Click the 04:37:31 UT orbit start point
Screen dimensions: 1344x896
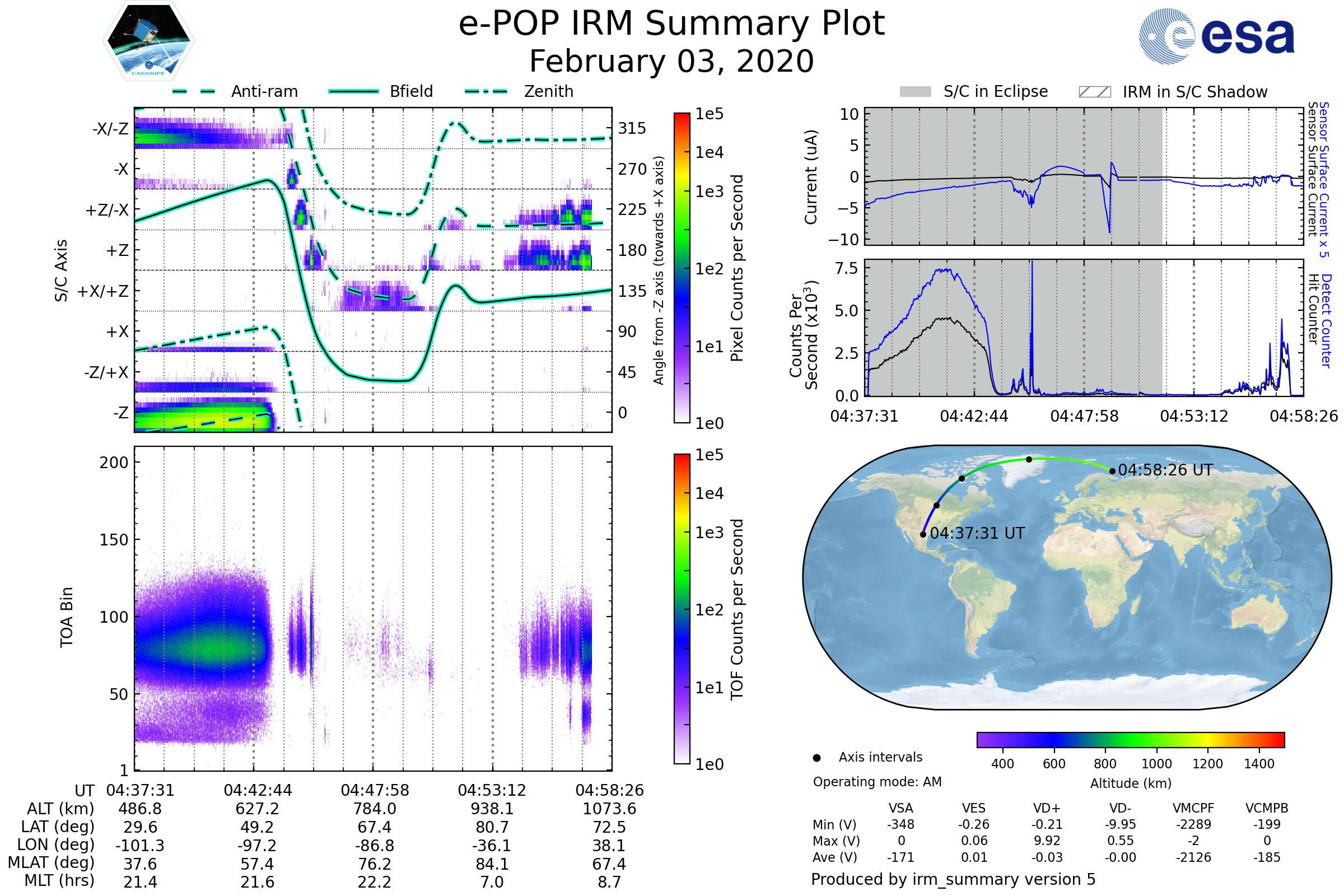[x=923, y=534]
